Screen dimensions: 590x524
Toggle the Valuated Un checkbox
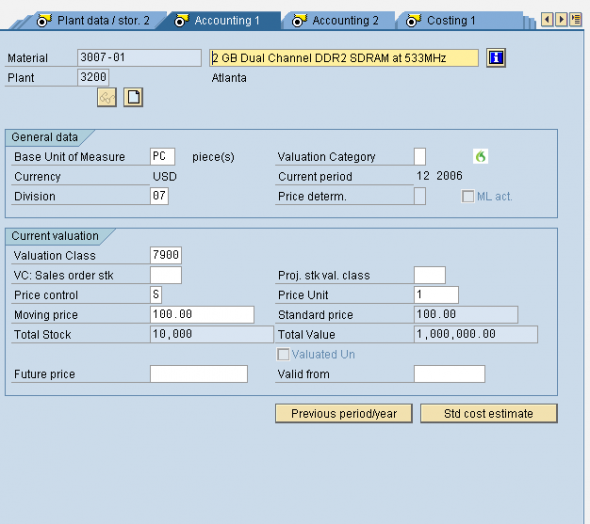click(x=283, y=354)
